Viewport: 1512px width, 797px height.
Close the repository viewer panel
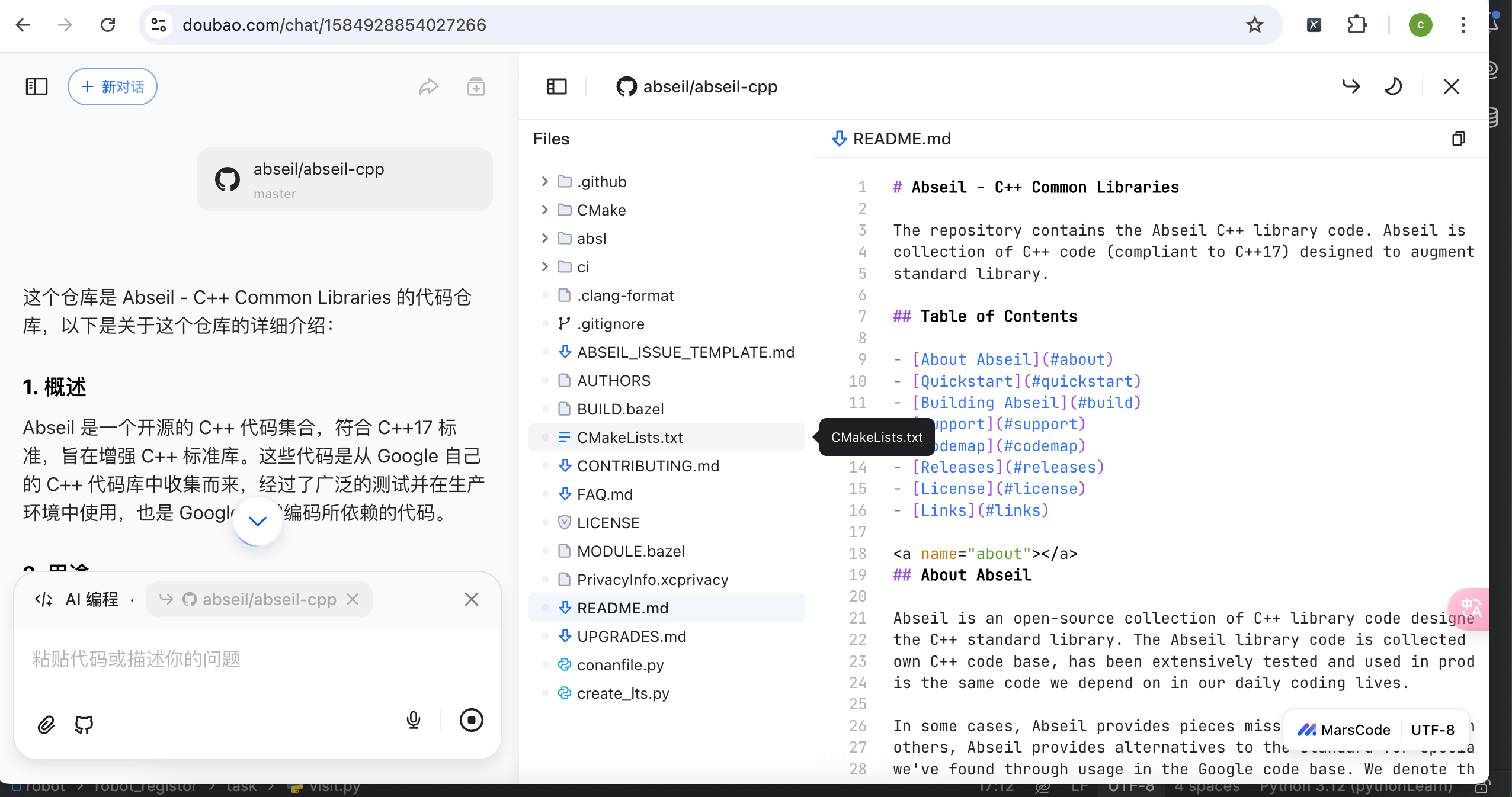[x=1451, y=86]
